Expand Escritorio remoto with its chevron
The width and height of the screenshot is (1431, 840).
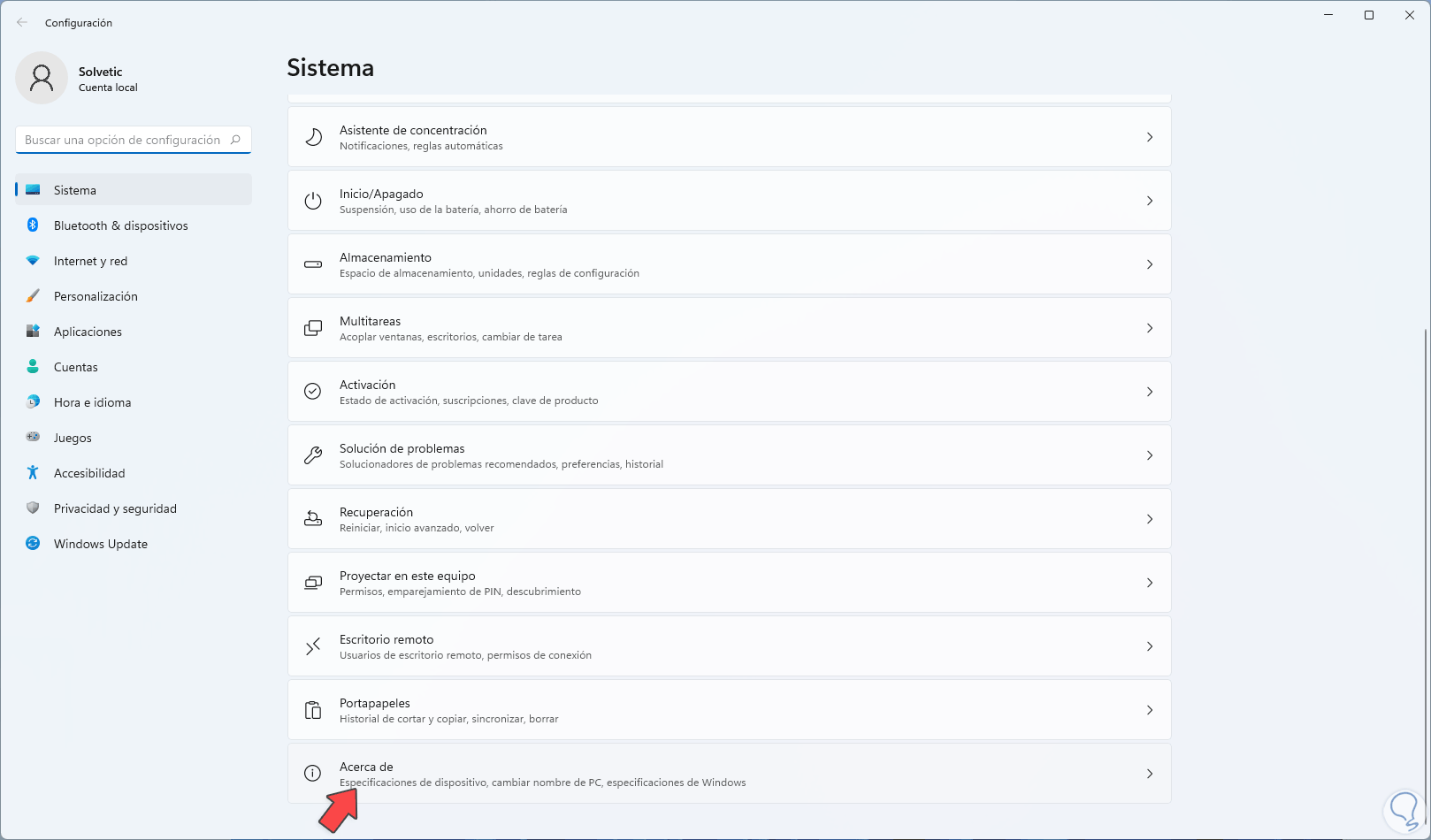click(1149, 646)
